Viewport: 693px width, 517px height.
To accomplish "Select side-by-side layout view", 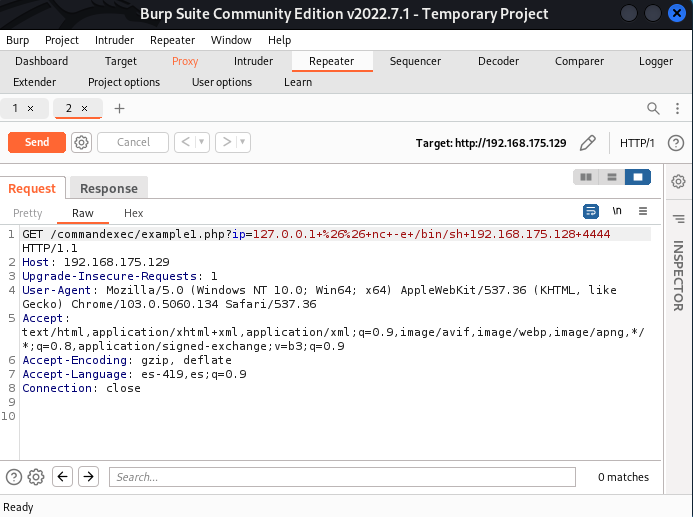I will point(586,177).
